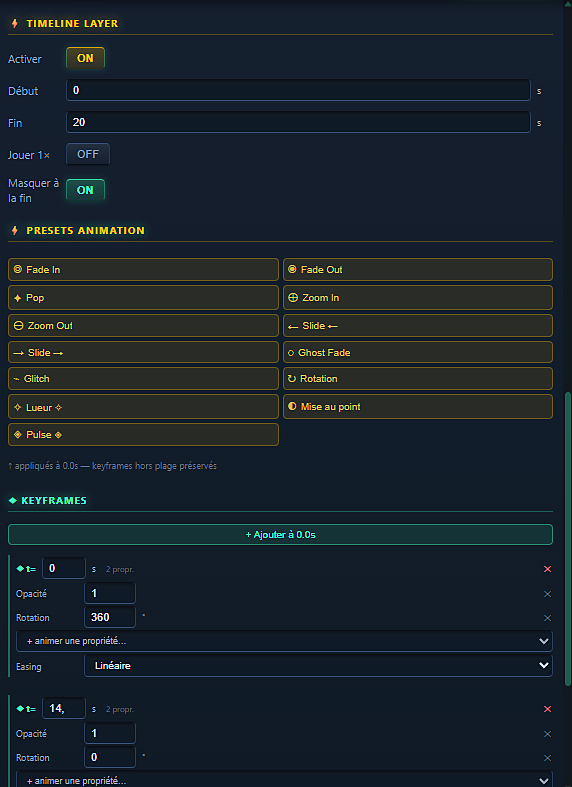
Task: Click the Opacité value in keyframe t=14
Action: (110, 733)
